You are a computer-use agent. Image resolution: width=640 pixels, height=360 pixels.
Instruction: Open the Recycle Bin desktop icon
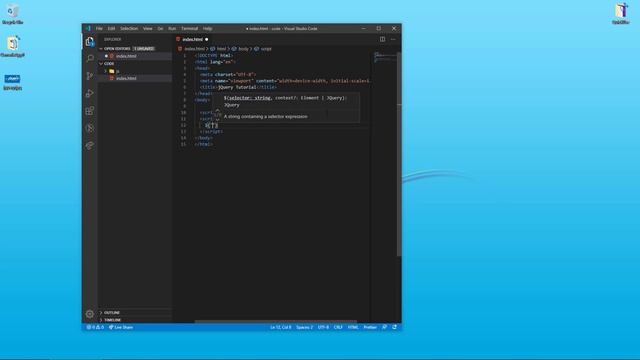pyautogui.click(x=13, y=14)
